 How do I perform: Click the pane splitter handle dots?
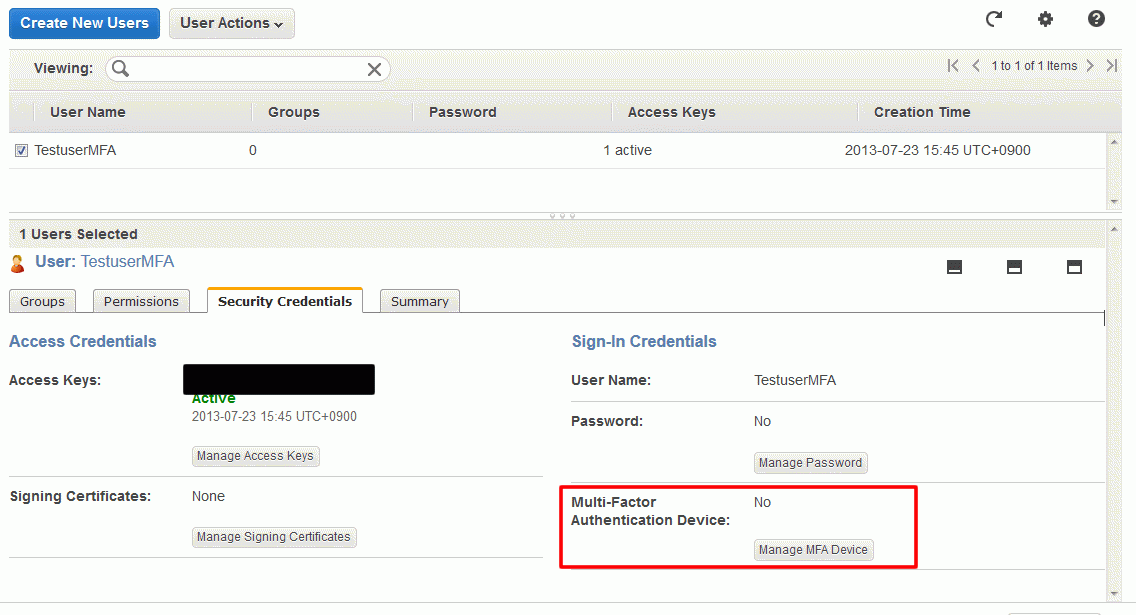pyautogui.click(x=562, y=216)
